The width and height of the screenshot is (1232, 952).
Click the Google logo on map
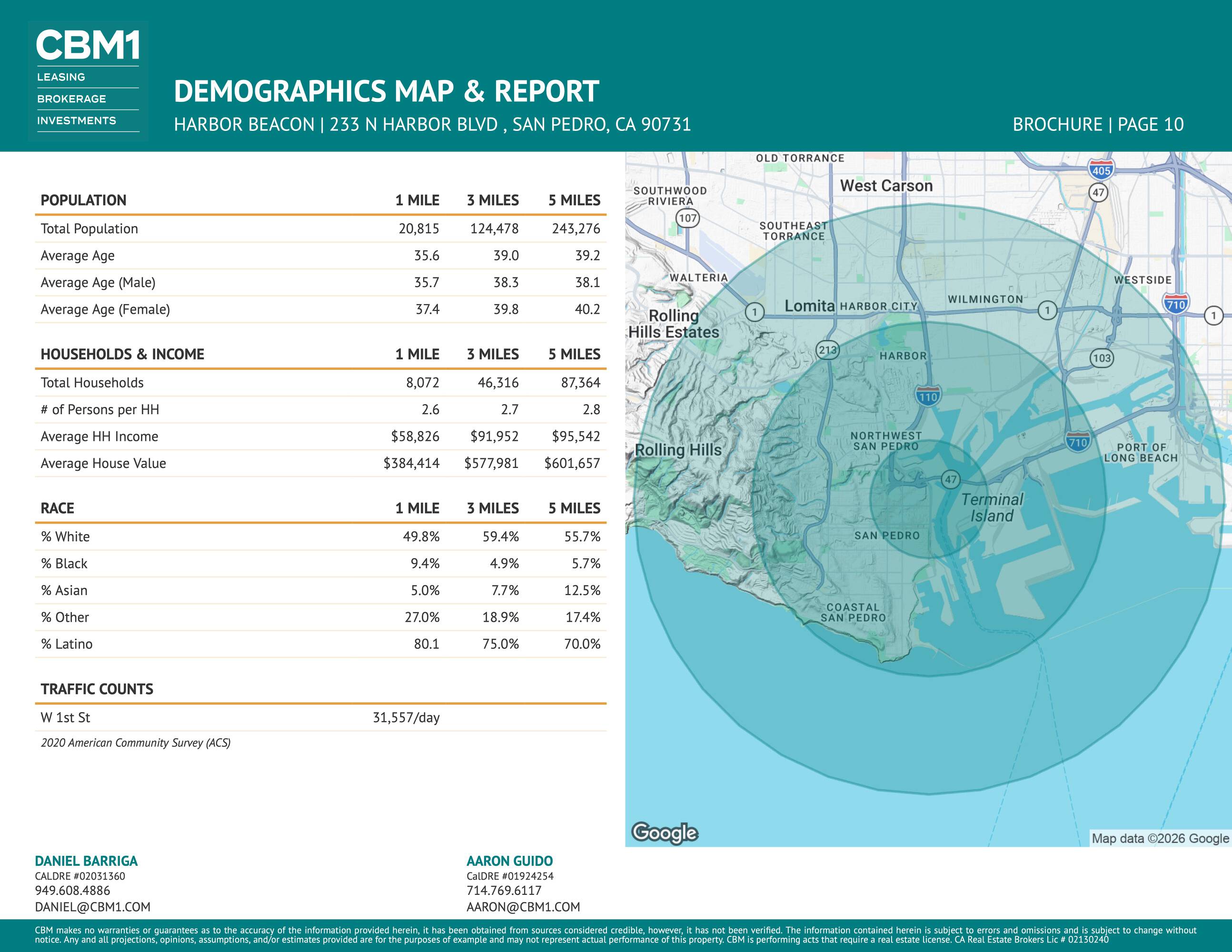[x=665, y=833]
